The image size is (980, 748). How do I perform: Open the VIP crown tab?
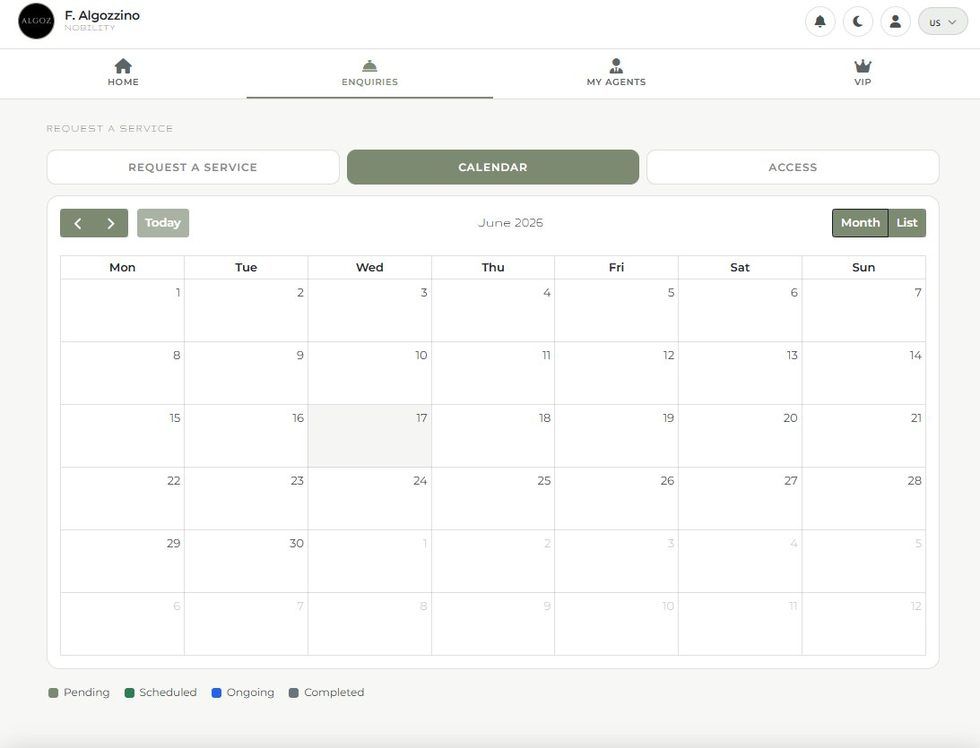point(862,73)
